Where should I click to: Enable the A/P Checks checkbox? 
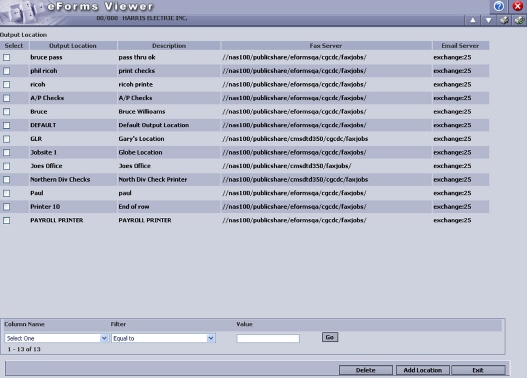point(6,98)
